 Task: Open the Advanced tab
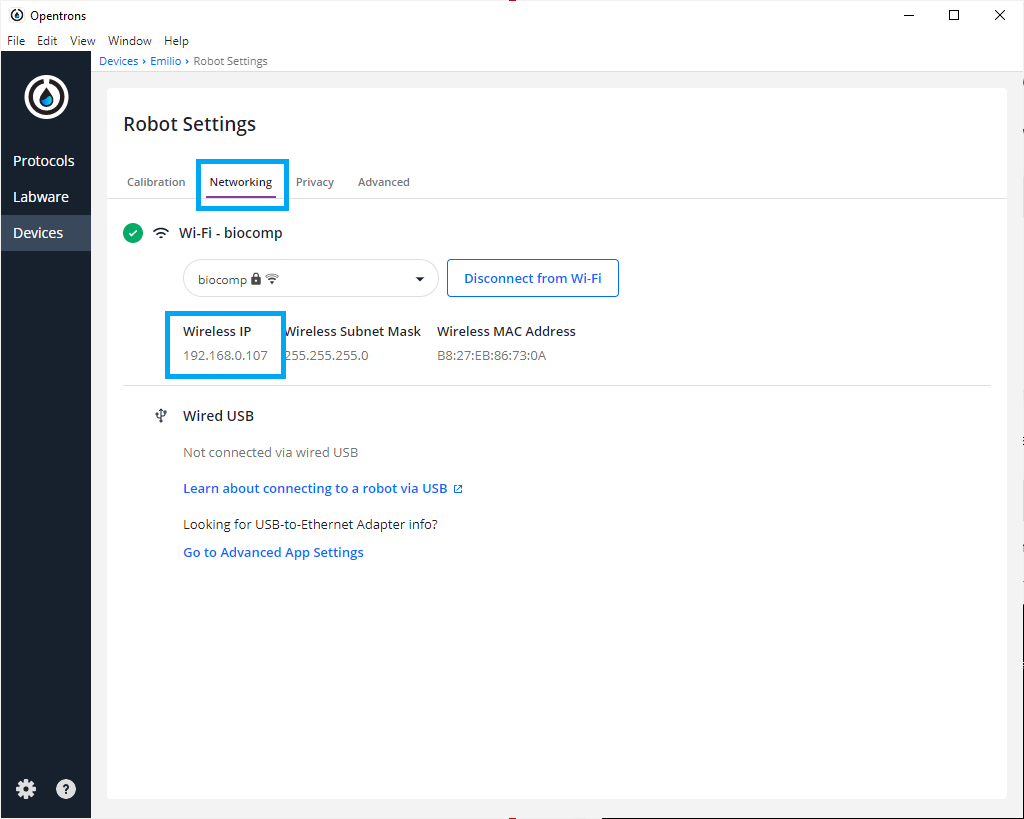click(x=384, y=182)
